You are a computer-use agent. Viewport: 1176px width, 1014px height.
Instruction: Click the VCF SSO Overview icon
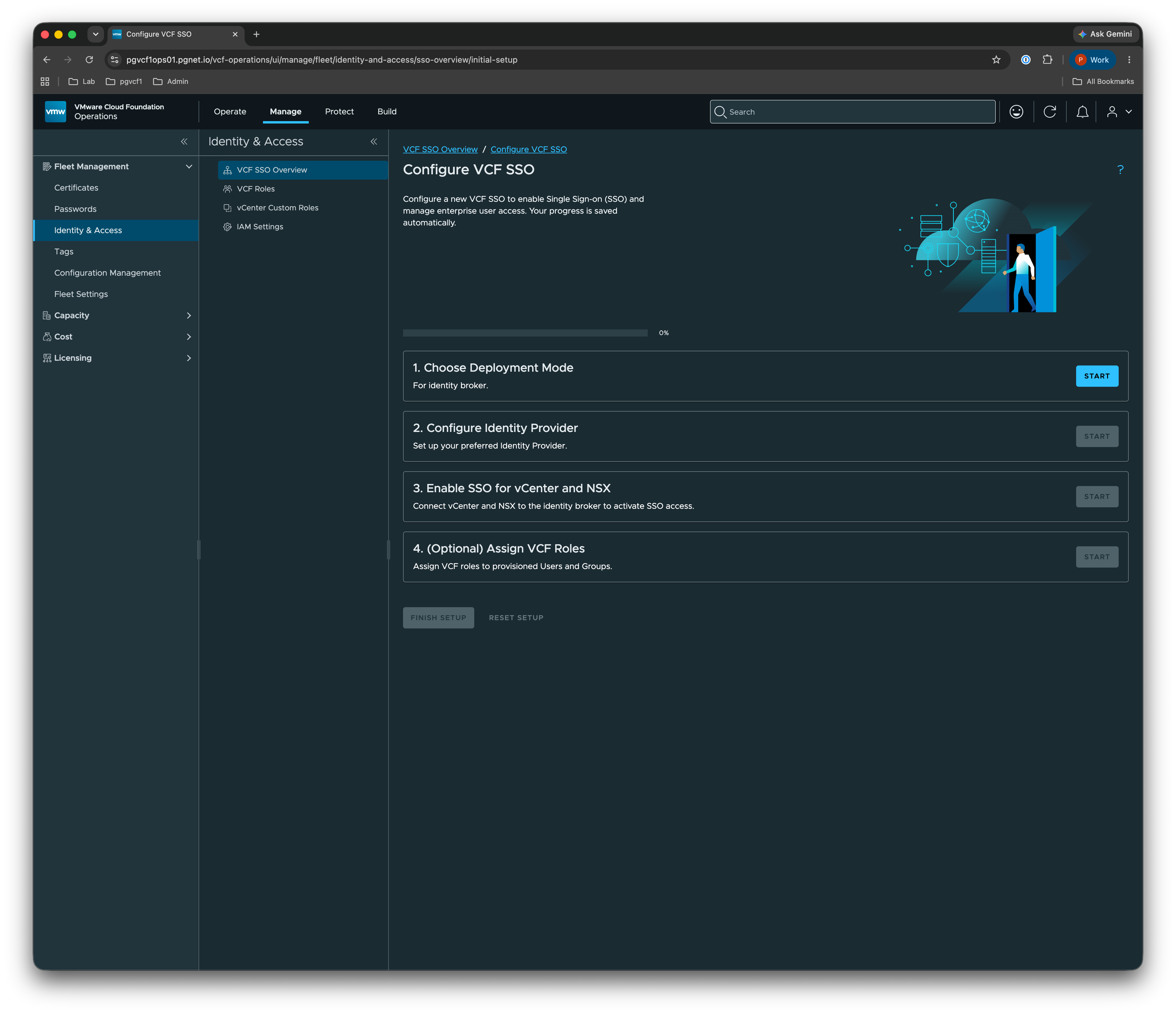[x=228, y=170]
